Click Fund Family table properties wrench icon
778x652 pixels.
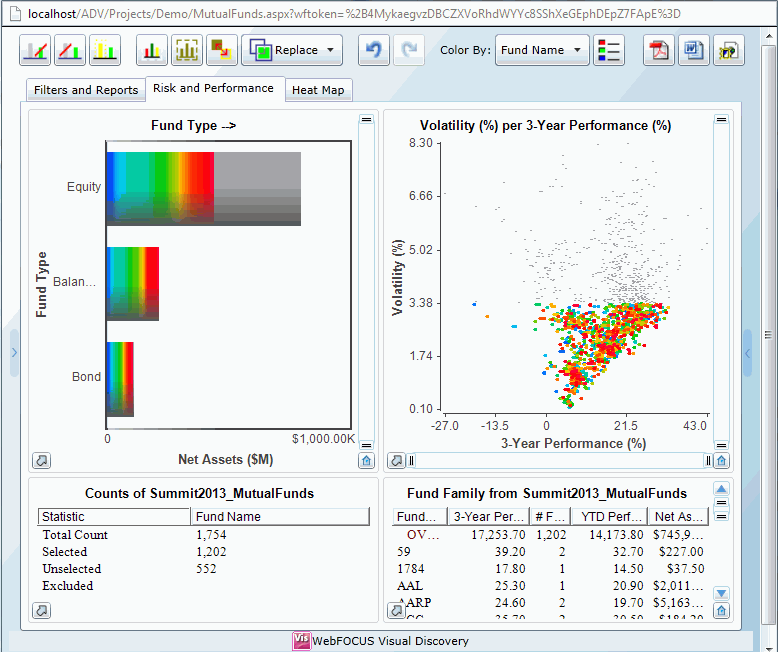[396, 610]
